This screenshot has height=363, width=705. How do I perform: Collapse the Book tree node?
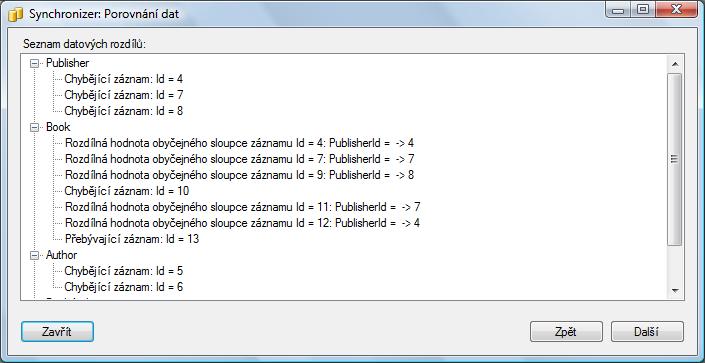point(34,127)
